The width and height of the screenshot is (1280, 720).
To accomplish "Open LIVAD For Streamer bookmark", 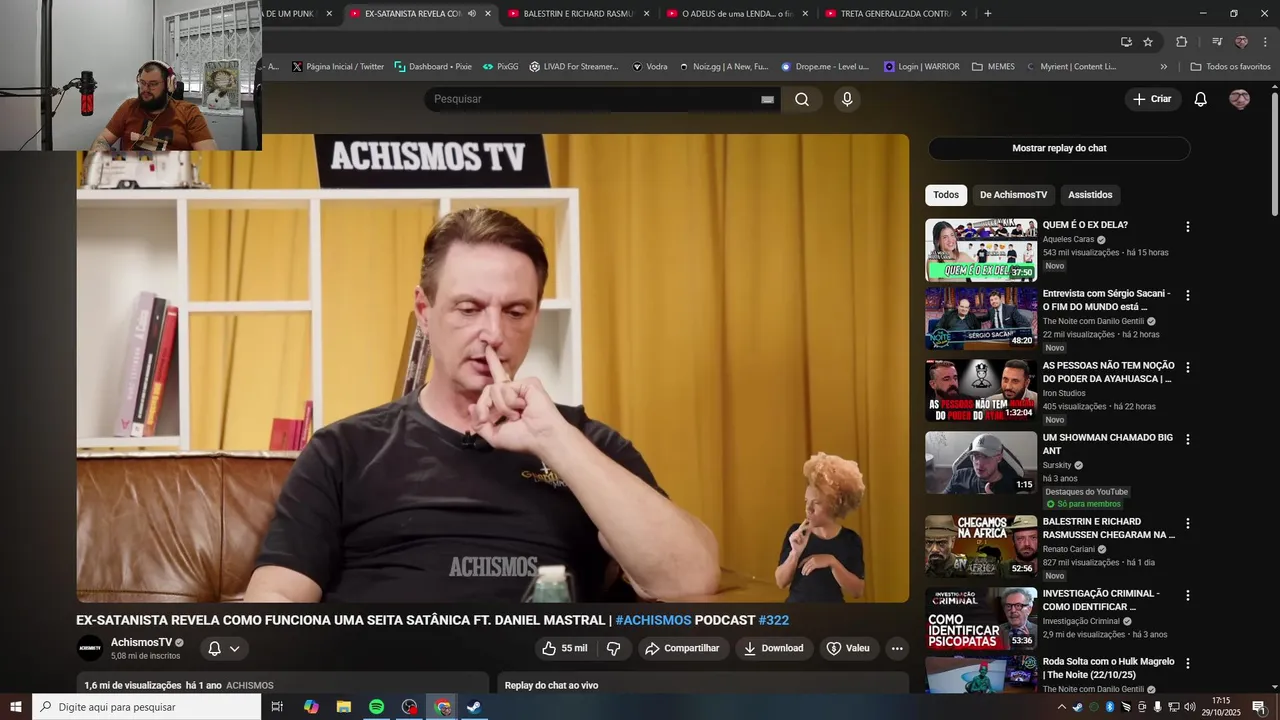I will pos(574,67).
